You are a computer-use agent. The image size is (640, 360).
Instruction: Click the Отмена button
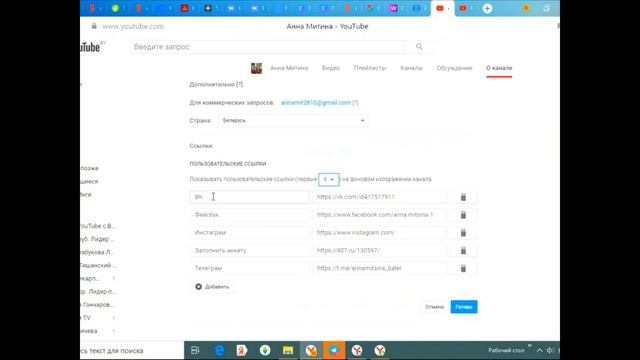pyautogui.click(x=434, y=307)
